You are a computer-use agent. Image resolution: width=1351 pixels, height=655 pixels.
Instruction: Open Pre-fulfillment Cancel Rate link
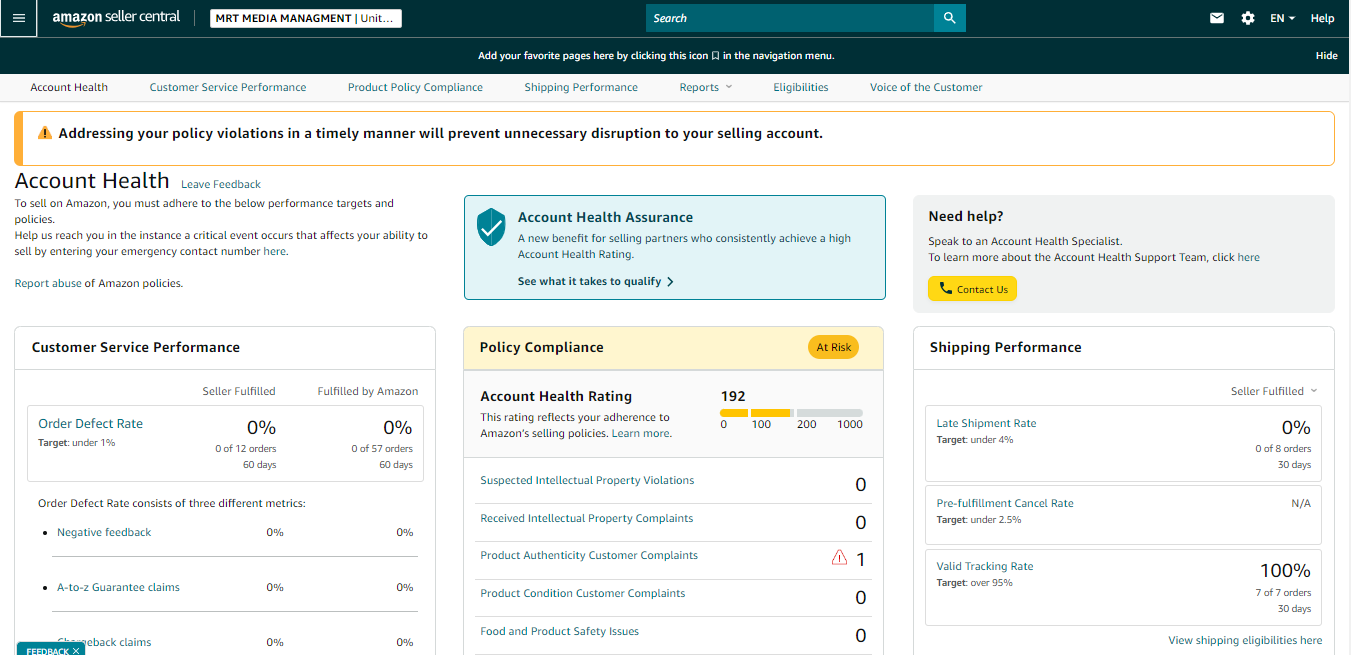pyautogui.click(x=1005, y=503)
